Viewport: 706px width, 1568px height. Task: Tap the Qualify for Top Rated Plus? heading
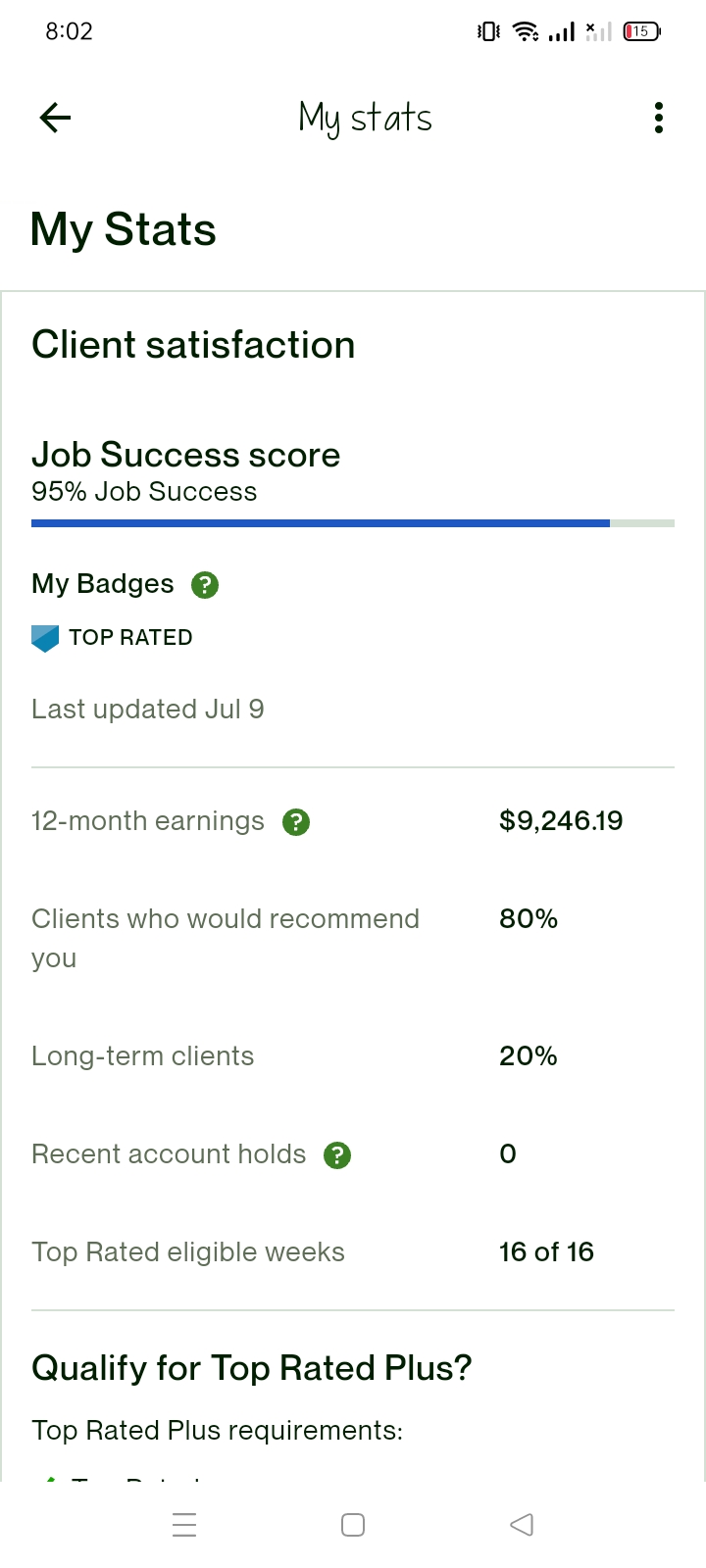pos(252,1368)
